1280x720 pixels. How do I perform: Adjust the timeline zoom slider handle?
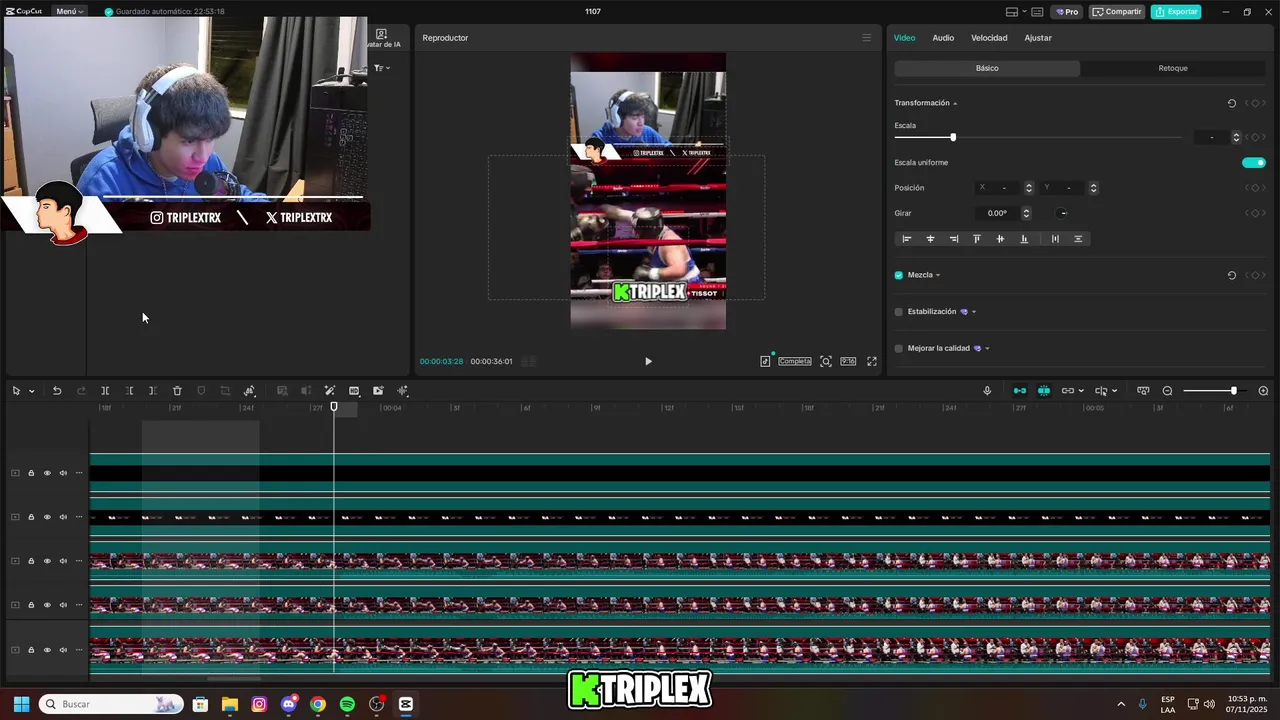1234,391
